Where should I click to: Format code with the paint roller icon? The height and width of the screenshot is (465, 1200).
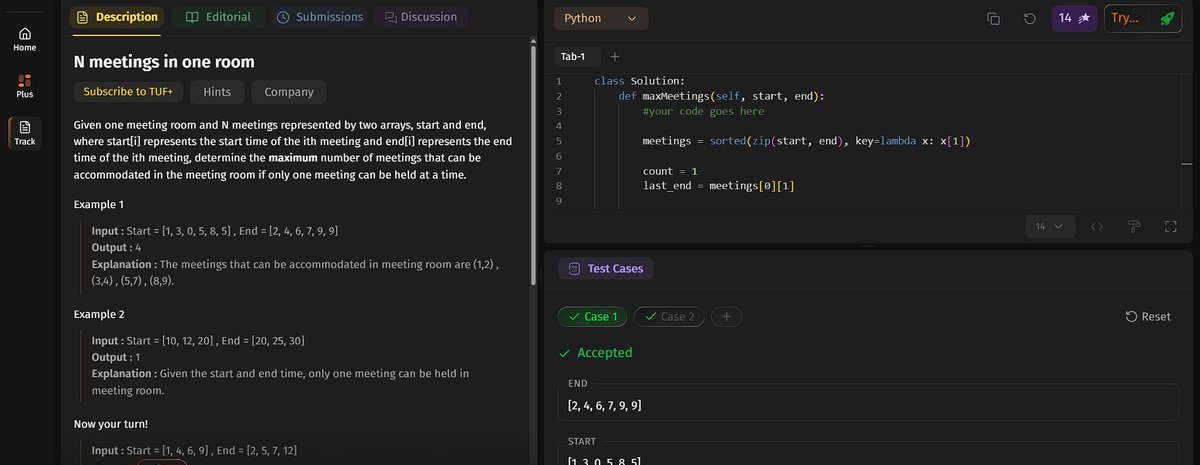click(1133, 227)
